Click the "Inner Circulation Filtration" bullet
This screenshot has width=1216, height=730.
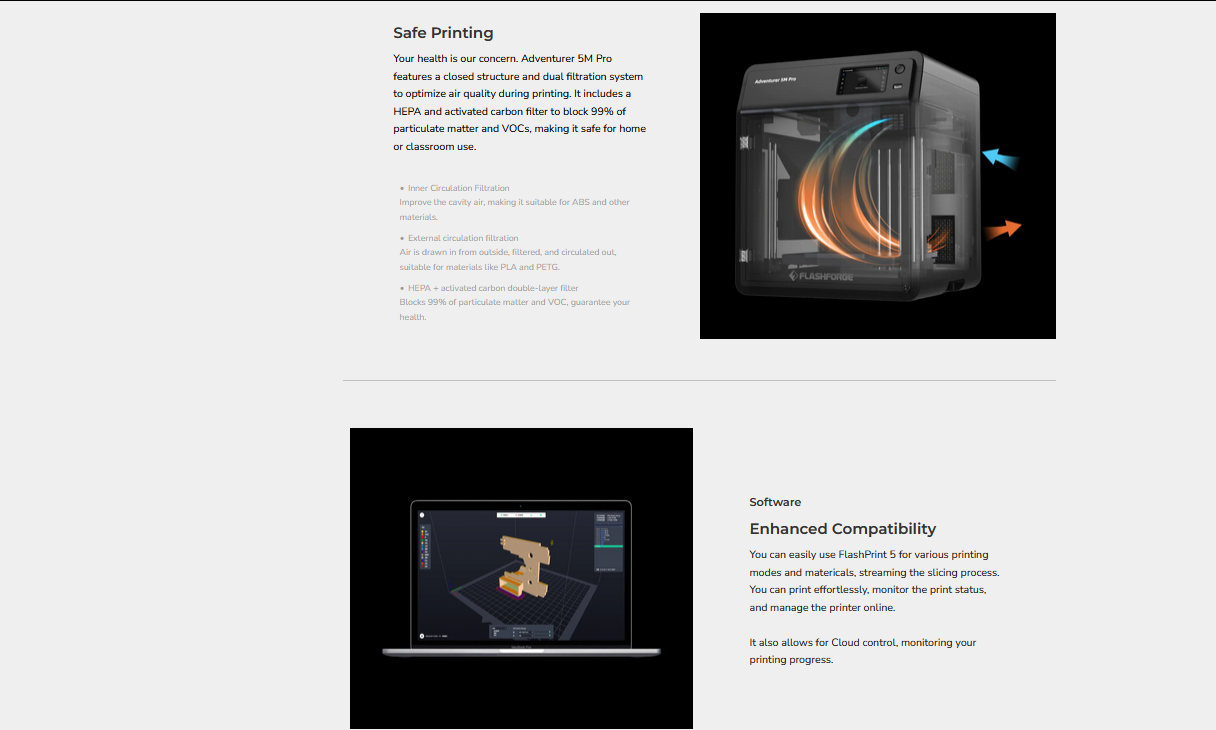[x=458, y=188]
